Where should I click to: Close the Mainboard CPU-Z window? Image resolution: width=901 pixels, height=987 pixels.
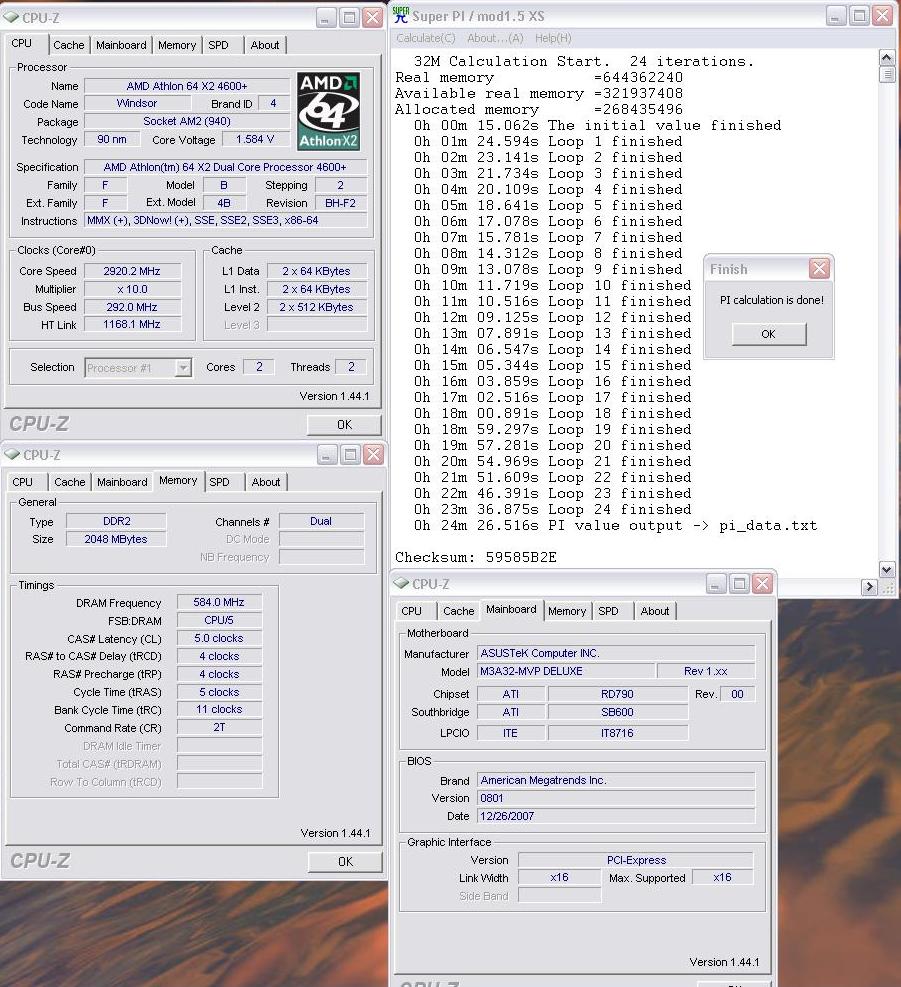pos(762,584)
